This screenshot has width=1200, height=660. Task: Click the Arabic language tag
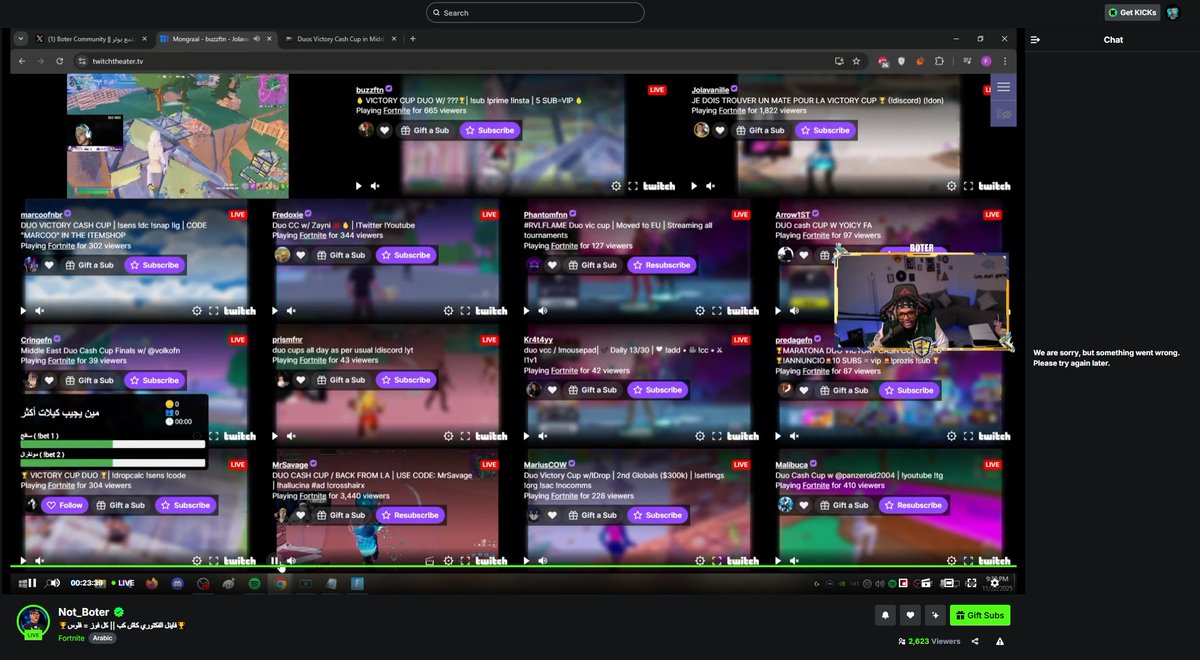[x=104, y=638]
